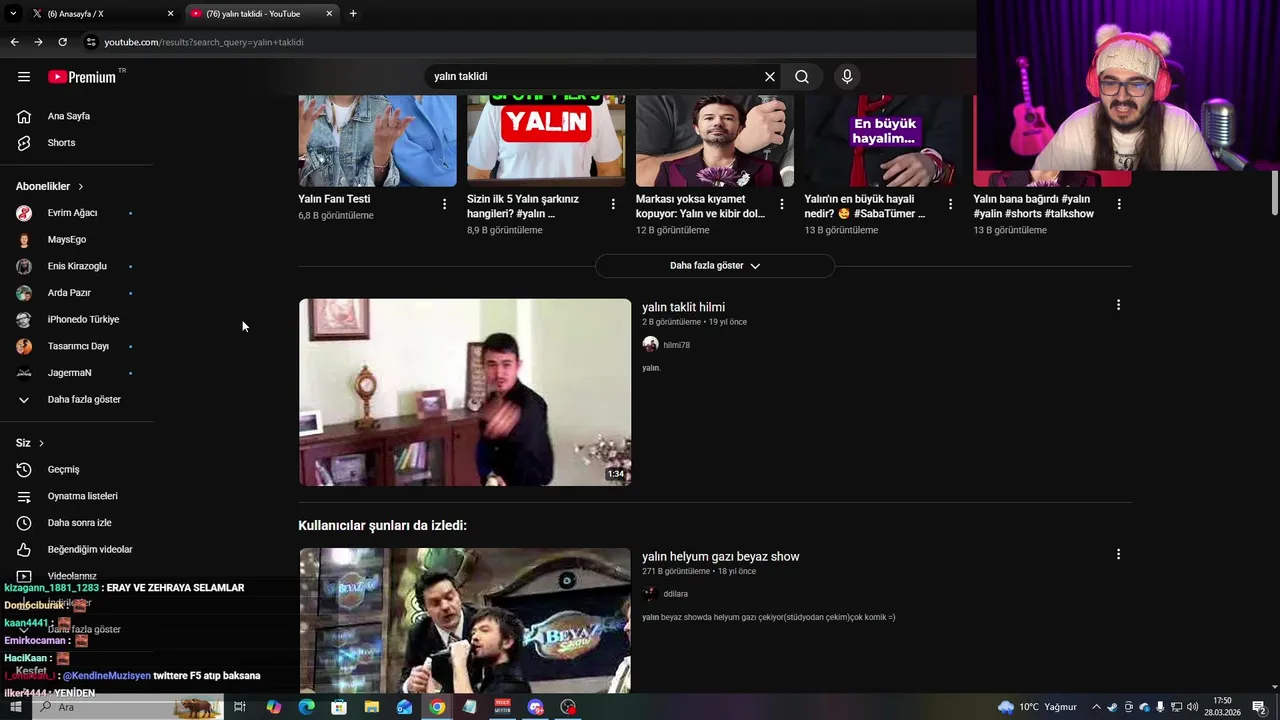Open options for 'Sizin ilk 5 Yalın' short

pyautogui.click(x=613, y=204)
